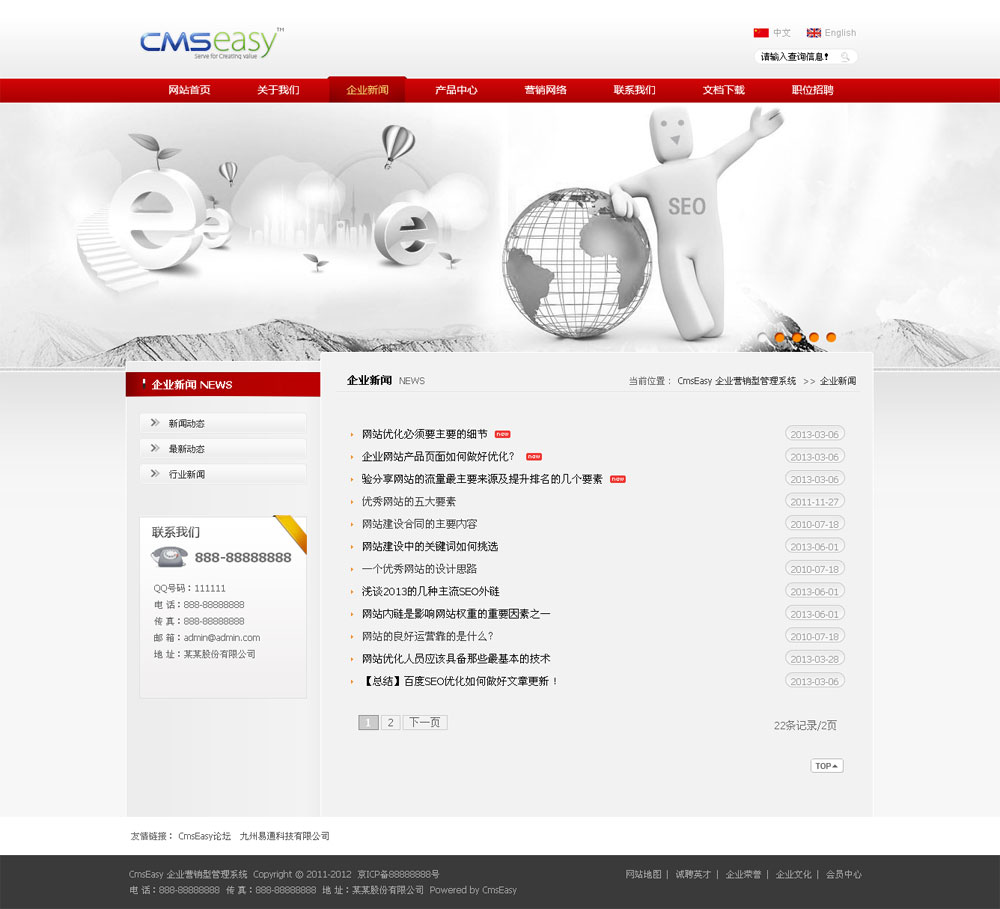Expand 最新动态 sidebar category
1000x909 pixels.
tap(187, 449)
